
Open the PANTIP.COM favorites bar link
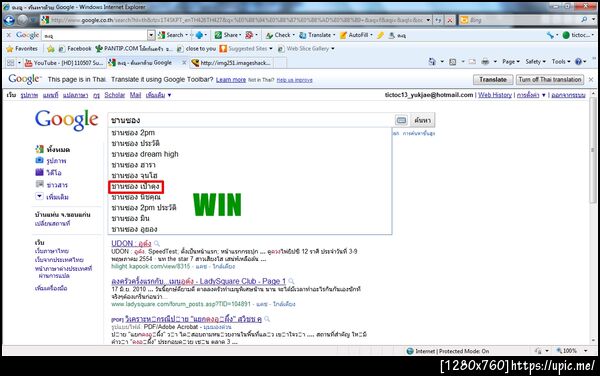click(x=134, y=49)
